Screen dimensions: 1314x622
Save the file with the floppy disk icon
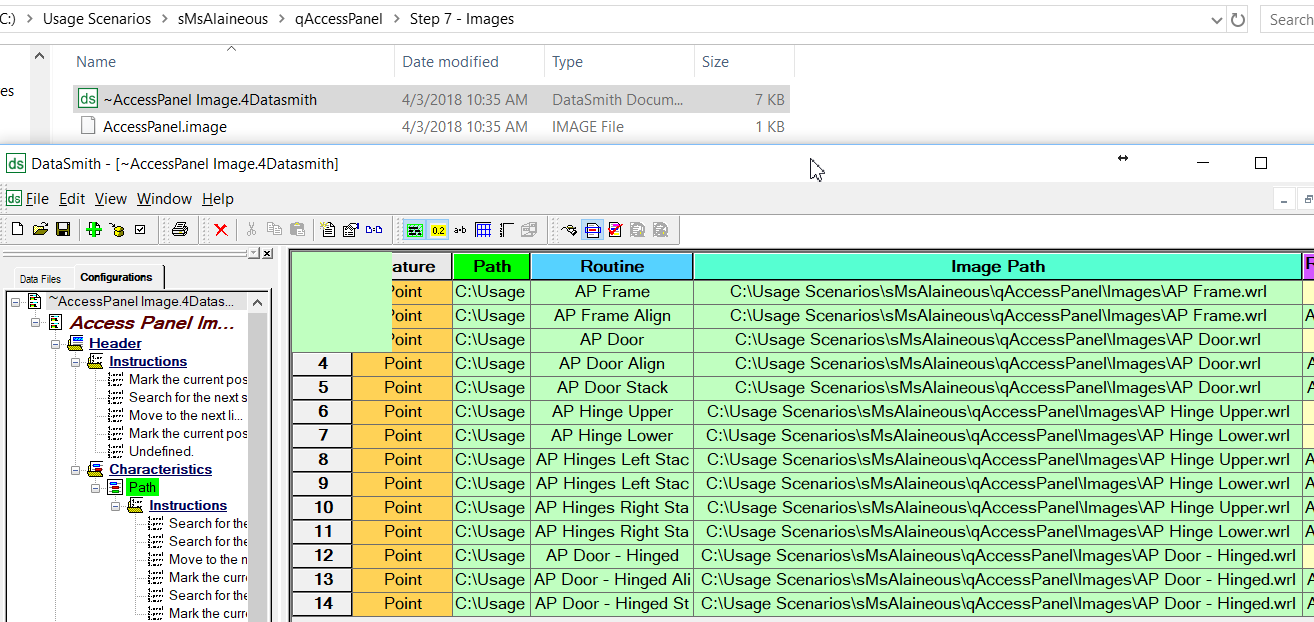click(62, 230)
